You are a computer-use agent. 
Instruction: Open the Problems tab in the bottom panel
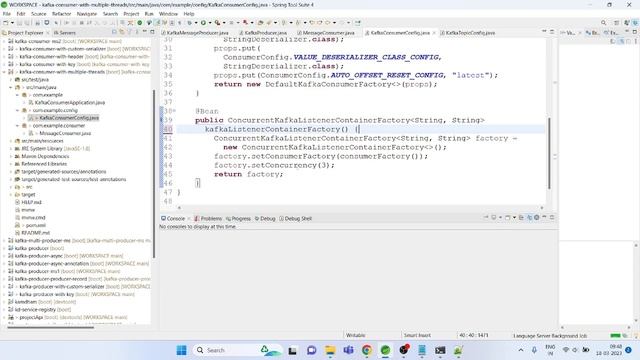point(208,219)
